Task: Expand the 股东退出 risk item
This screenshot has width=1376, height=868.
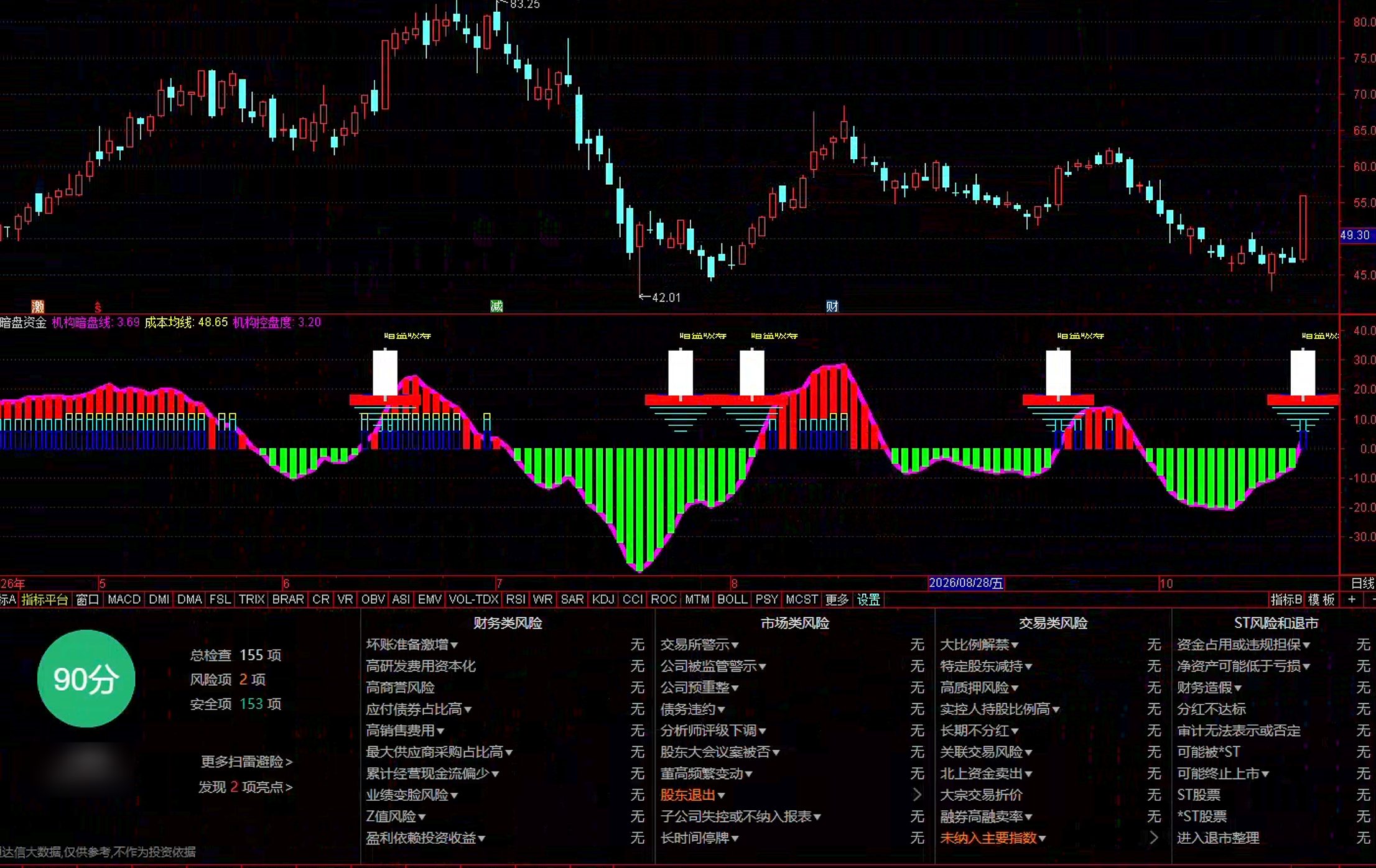Action: (692, 795)
